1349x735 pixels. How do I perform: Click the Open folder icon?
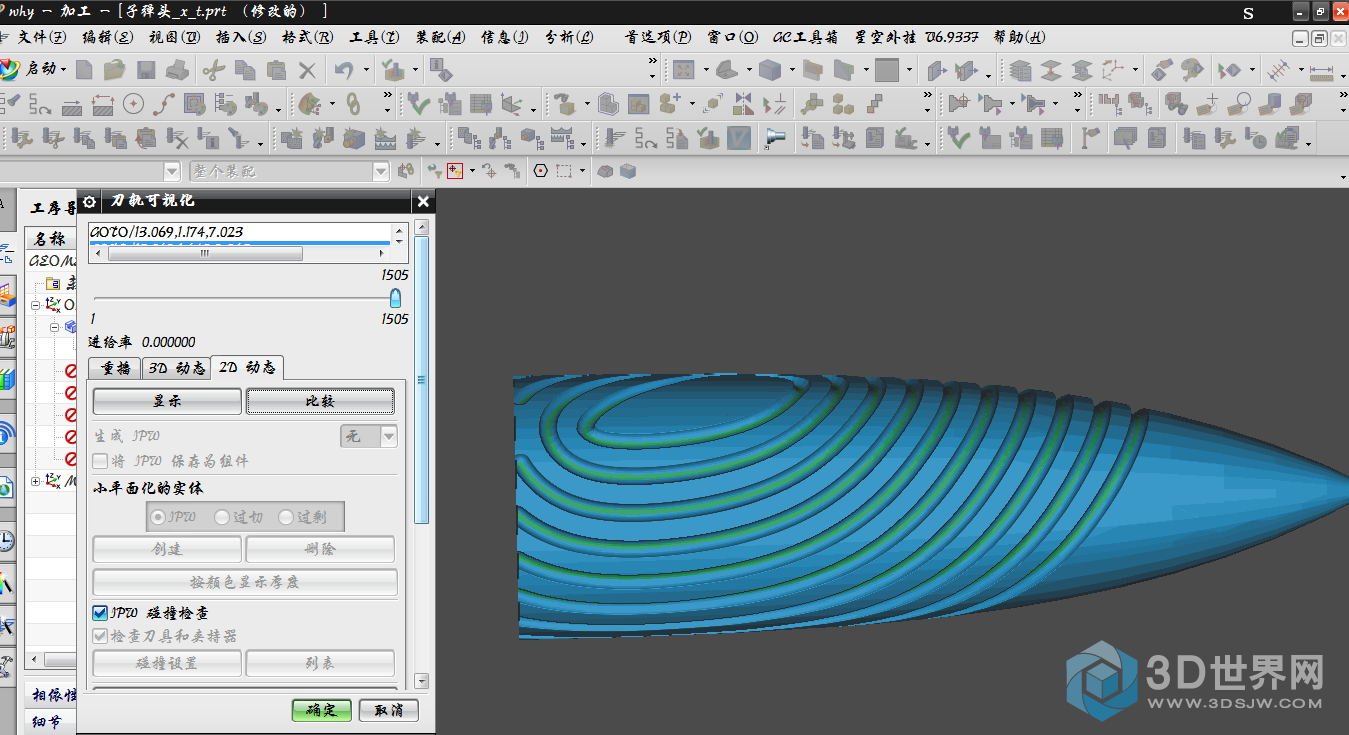(x=116, y=70)
